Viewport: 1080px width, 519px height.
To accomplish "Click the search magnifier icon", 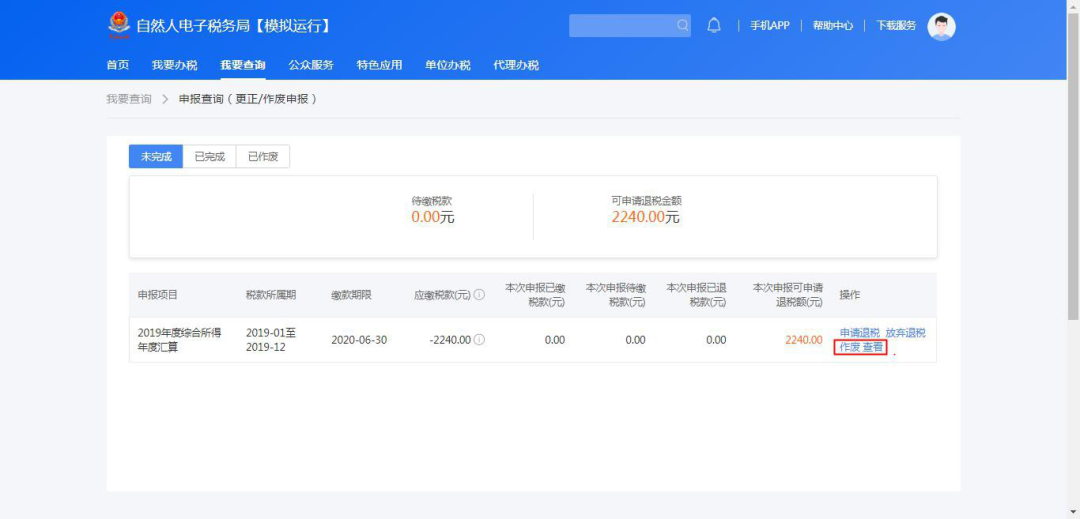I will (682, 26).
